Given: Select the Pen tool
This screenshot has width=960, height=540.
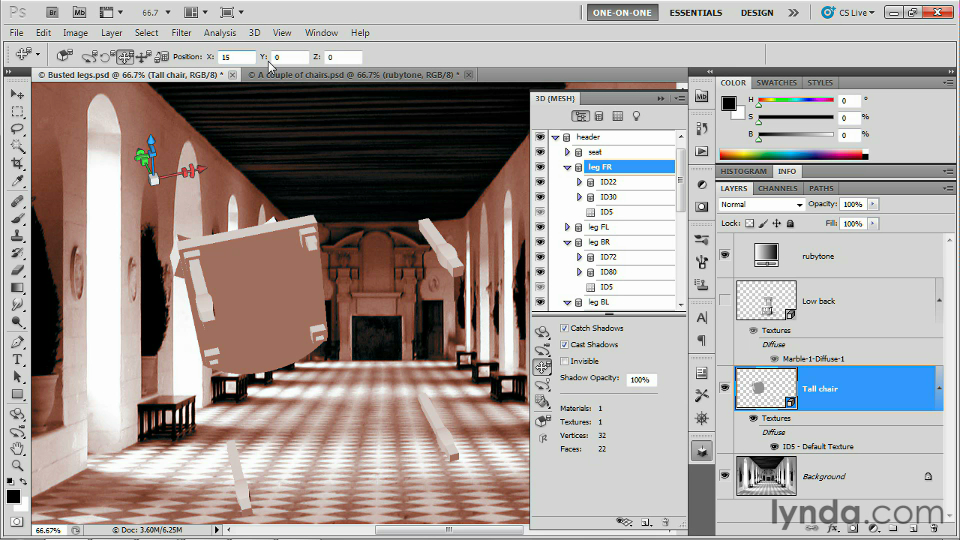Looking at the screenshot, I should point(17,342).
